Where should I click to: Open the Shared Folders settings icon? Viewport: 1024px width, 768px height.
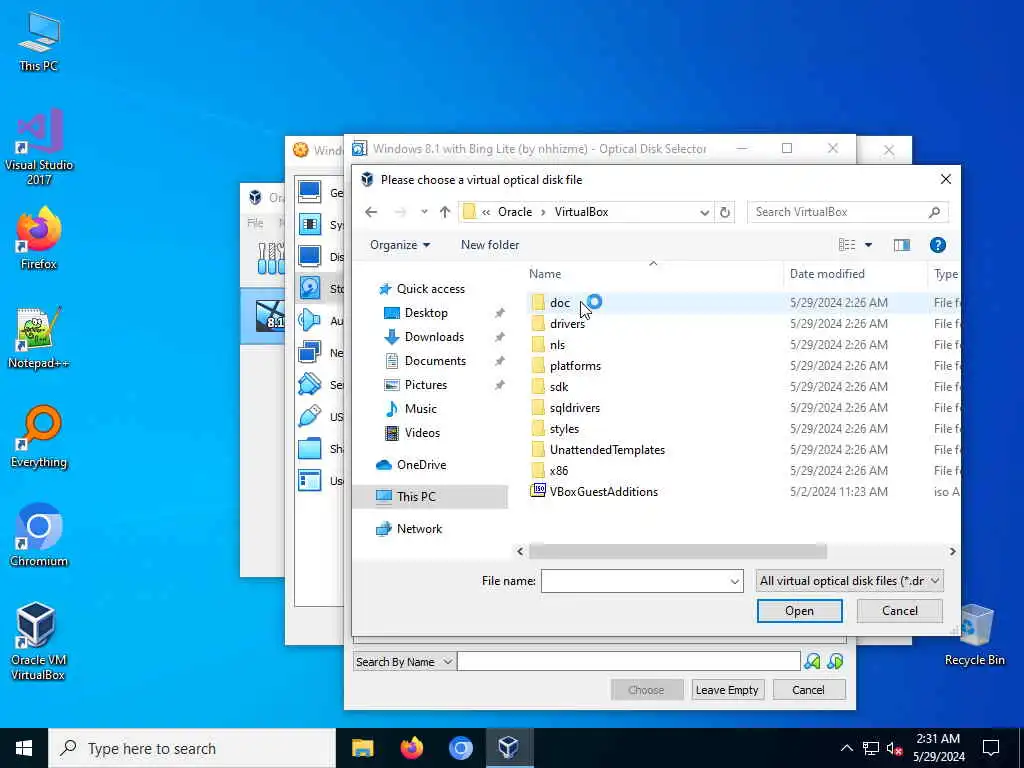coord(310,448)
